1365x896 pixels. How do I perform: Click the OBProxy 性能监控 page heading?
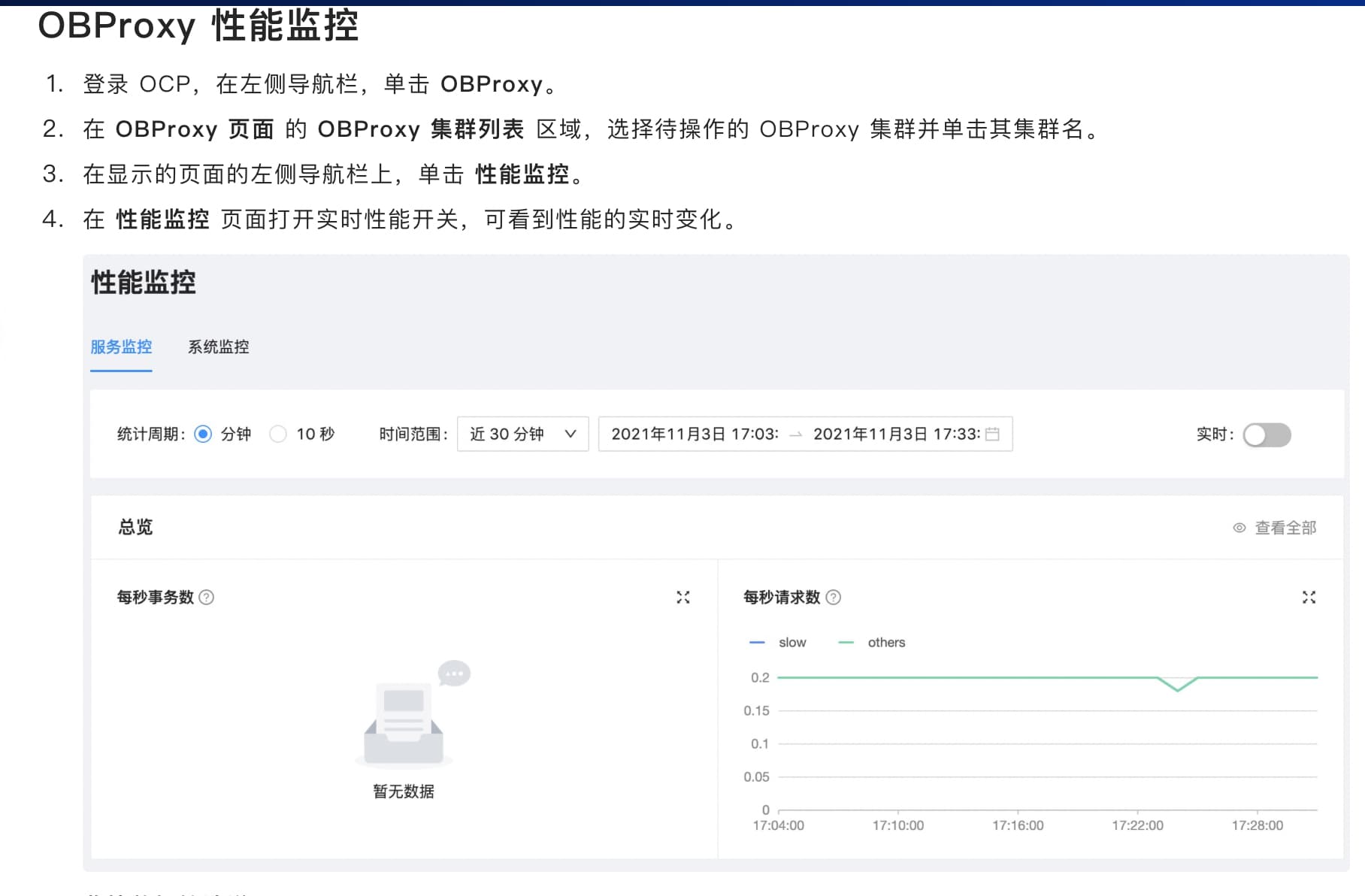click(198, 26)
